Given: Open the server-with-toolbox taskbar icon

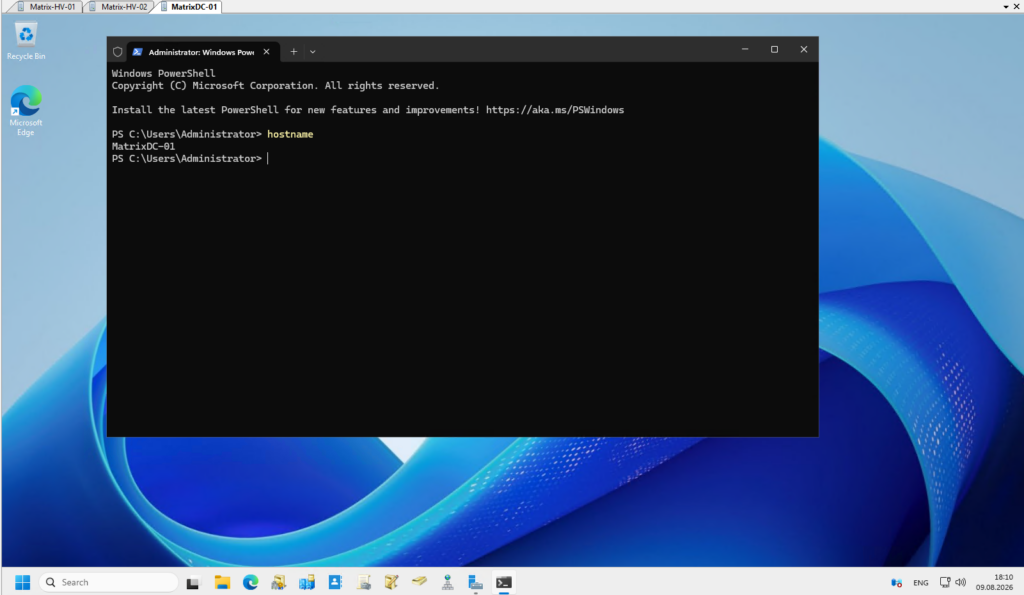Looking at the screenshot, I should point(475,583).
